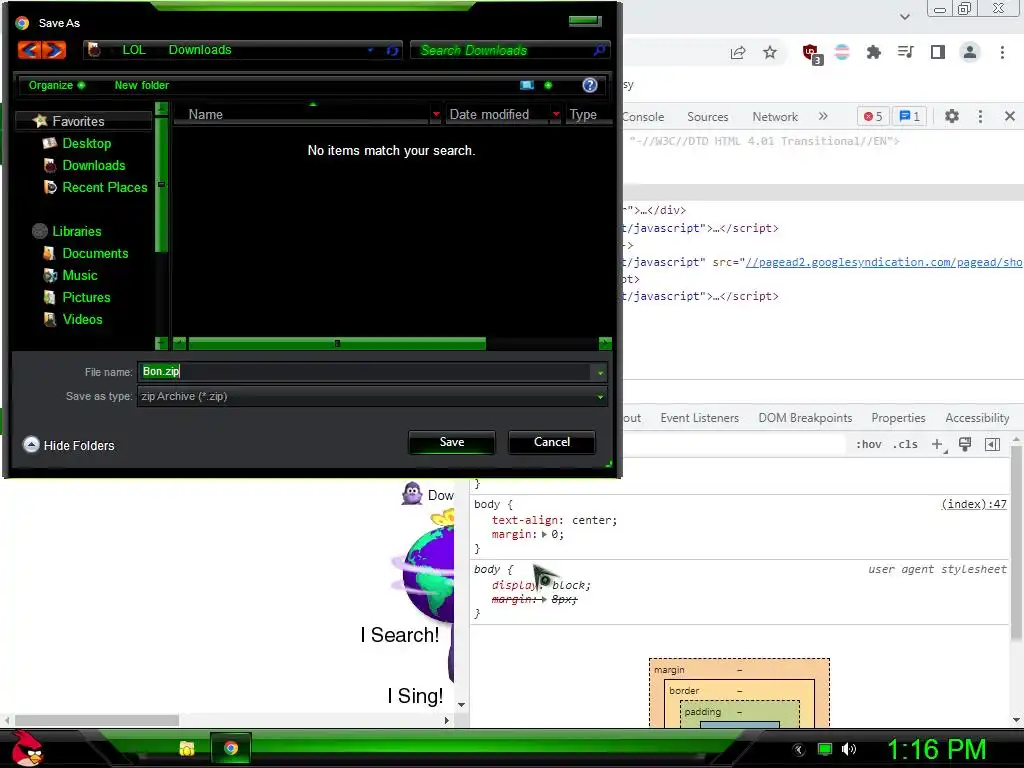The image size is (1024, 768).
Task: Click the Chrome taskbar icon
Action: tap(231, 748)
